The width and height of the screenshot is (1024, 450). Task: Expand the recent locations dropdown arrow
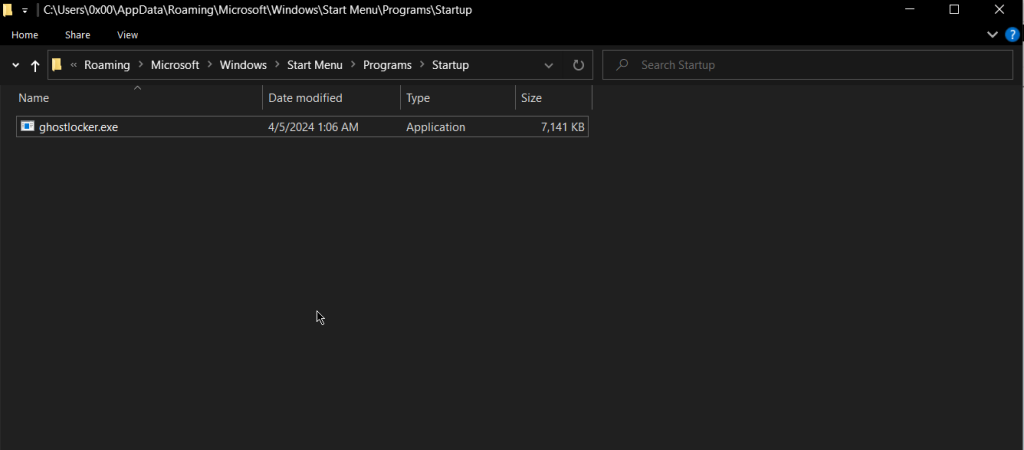coord(16,65)
